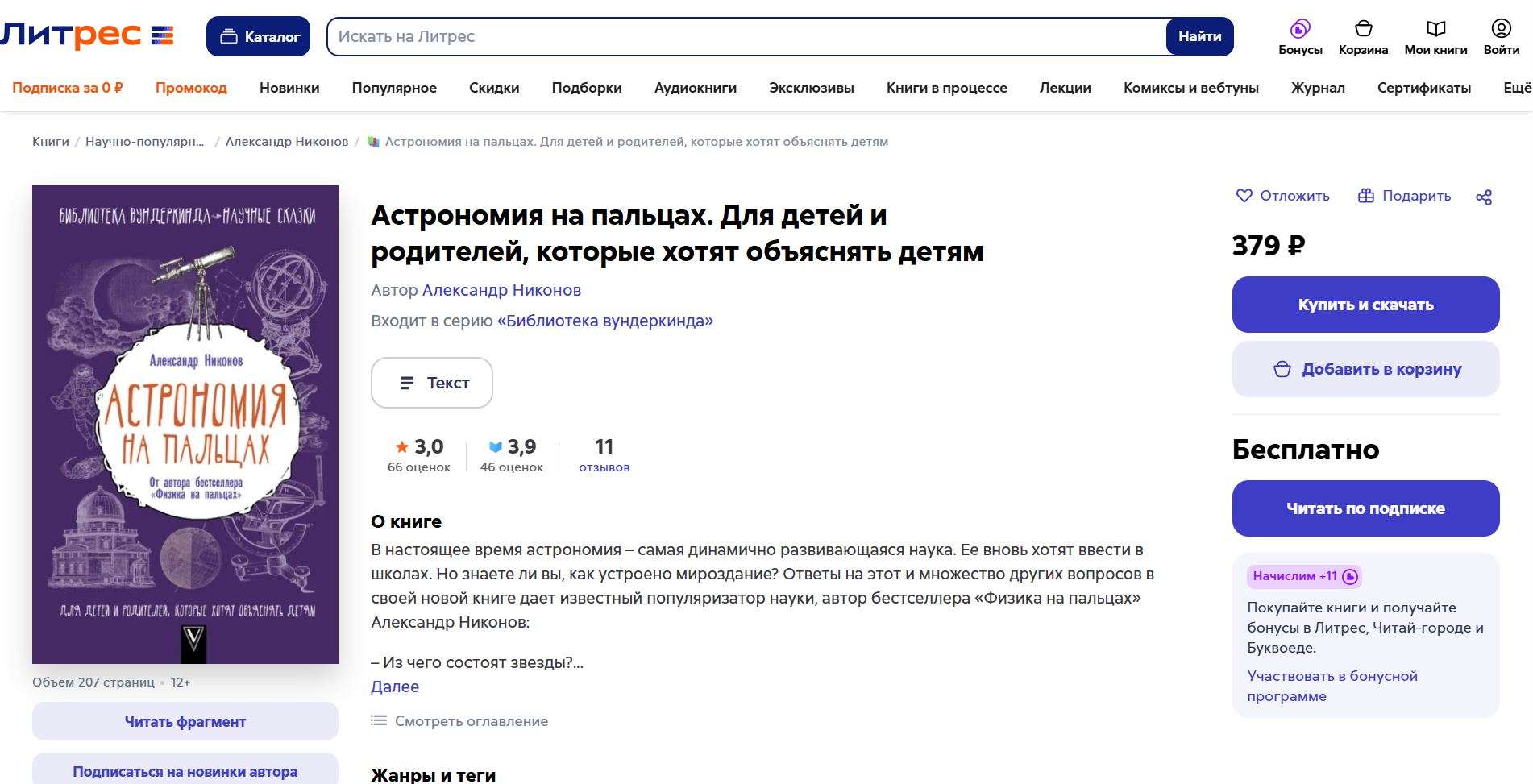Go to Новинки section
Screen dimensions: 1533x784
289,88
